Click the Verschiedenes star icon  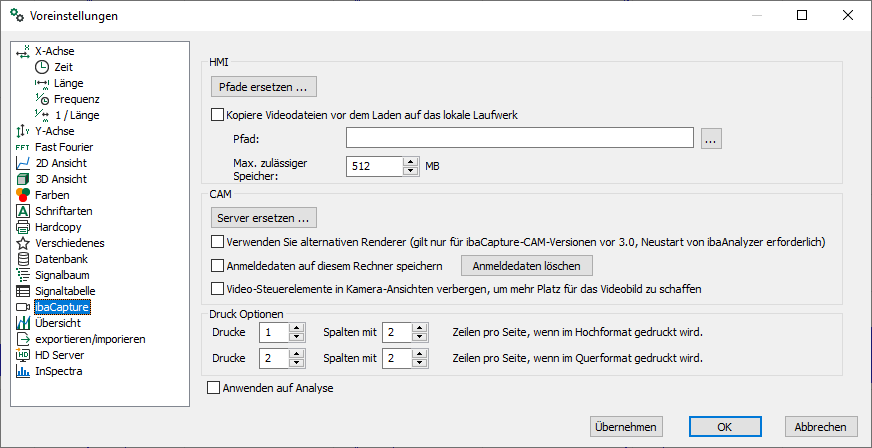point(24,243)
